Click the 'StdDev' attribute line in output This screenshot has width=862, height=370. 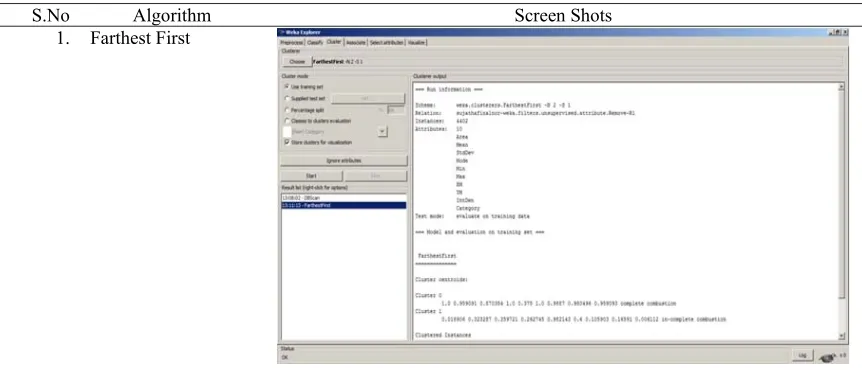point(465,152)
